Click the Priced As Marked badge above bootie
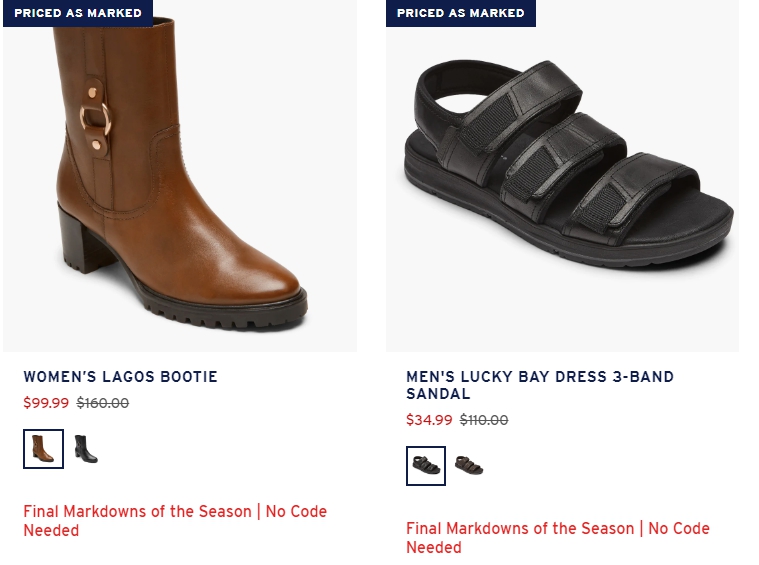 78,13
